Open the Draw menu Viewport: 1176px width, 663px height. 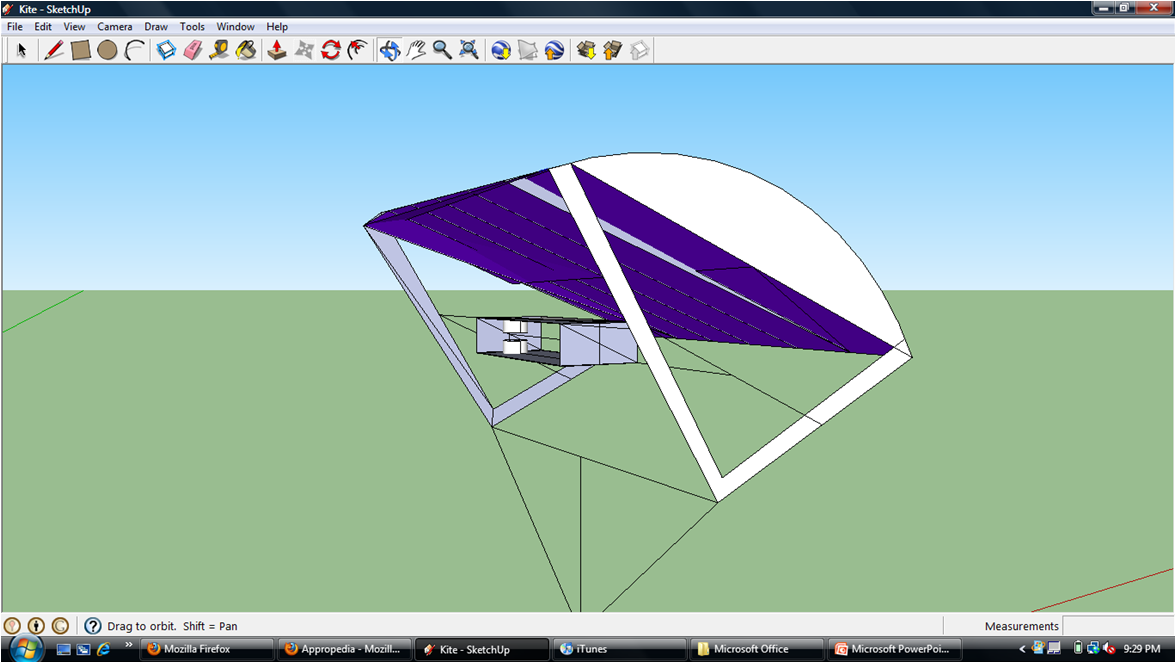click(x=156, y=27)
